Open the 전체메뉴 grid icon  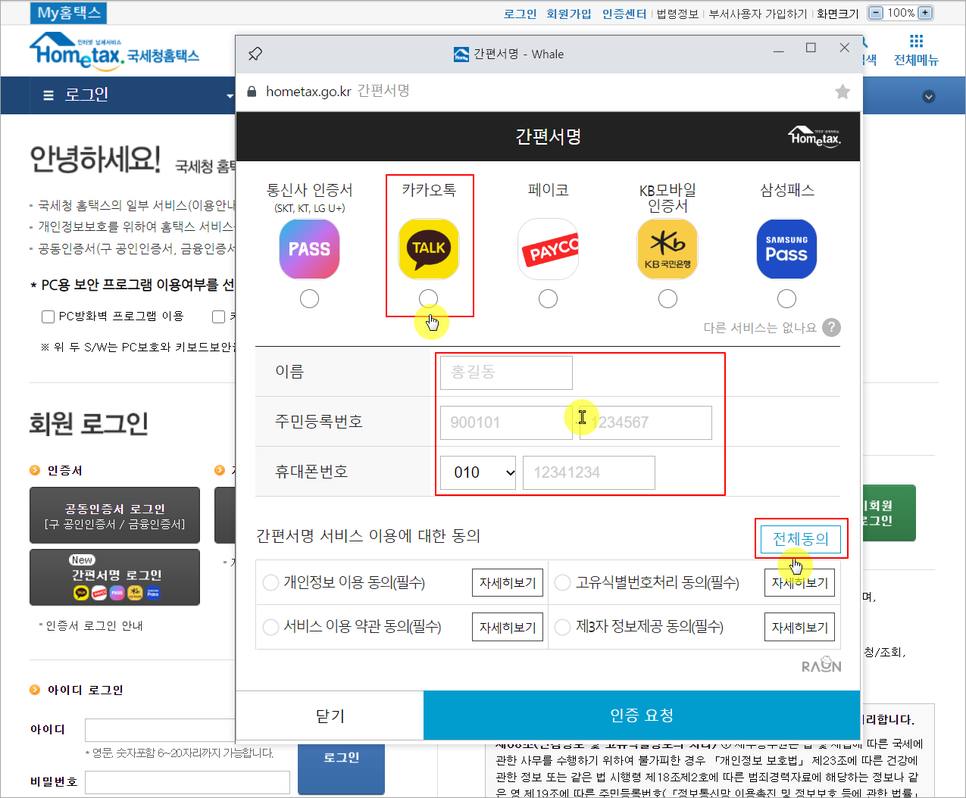pyautogui.click(x=916, y=41)
